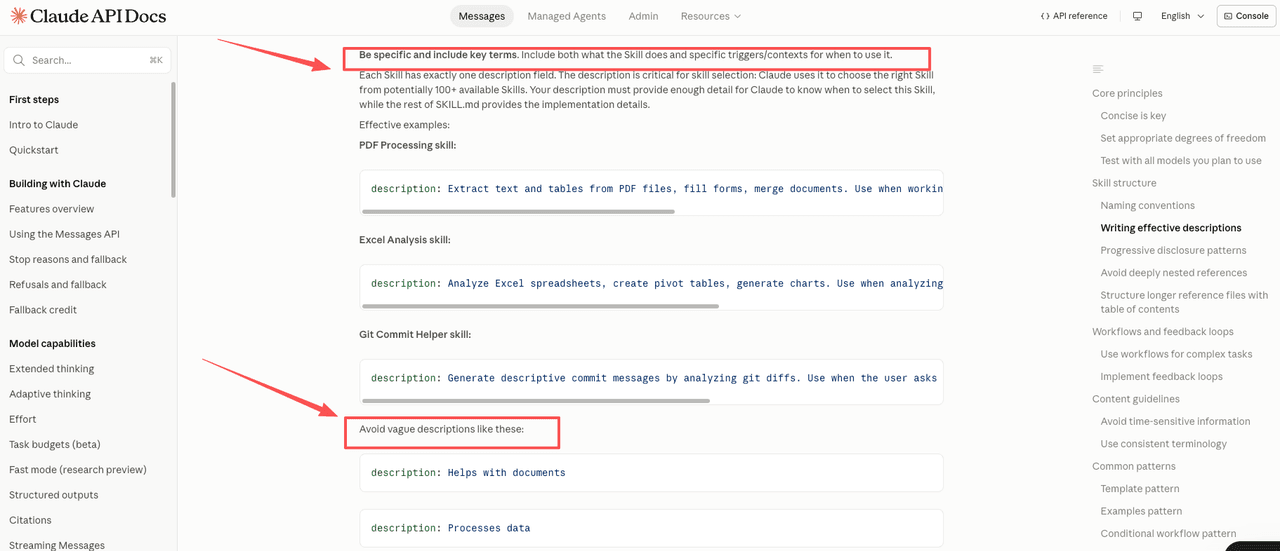Open Refusals and fallback page
Viewport: 1280px width, 551px height.
click(58, 284)
